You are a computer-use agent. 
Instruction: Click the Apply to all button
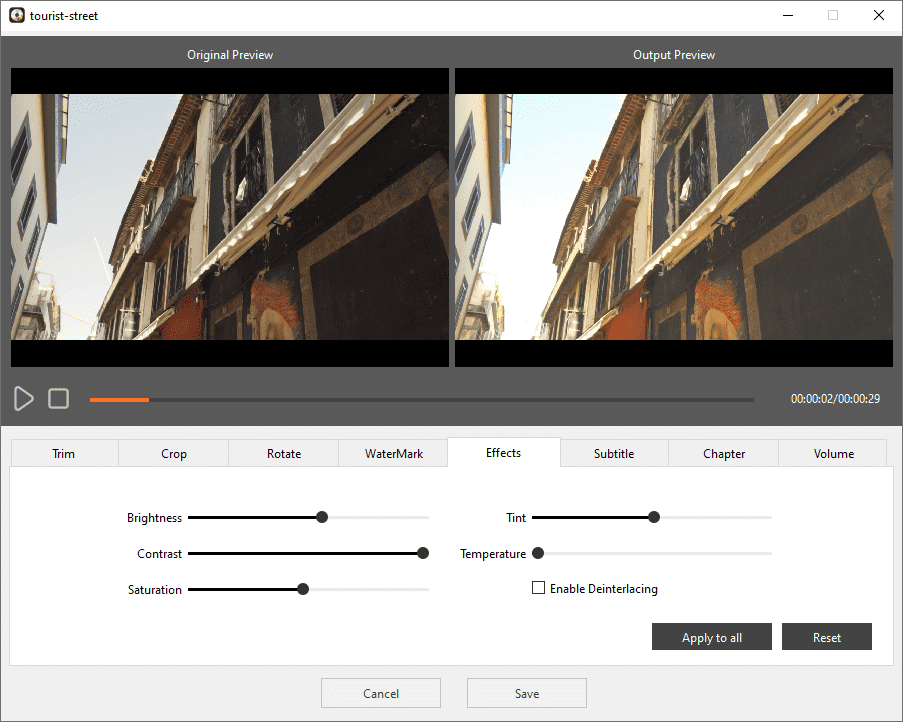pos(712,638)
